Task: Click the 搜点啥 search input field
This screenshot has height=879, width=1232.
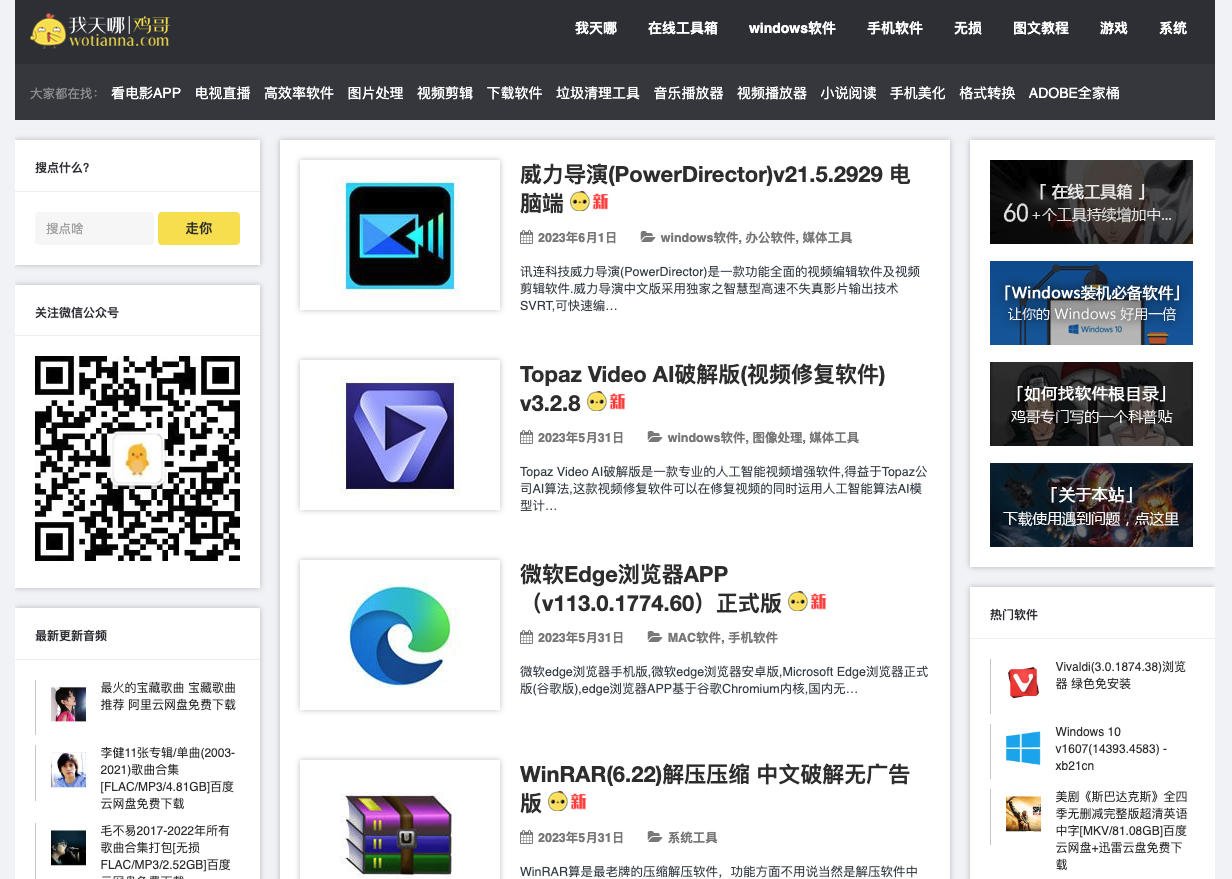Action: (94, 228)
